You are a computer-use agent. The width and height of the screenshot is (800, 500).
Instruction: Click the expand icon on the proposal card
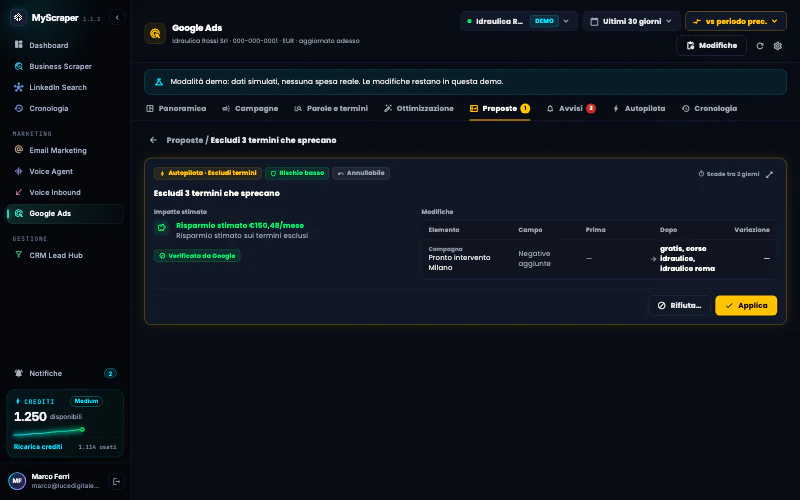tap(769, 174)
